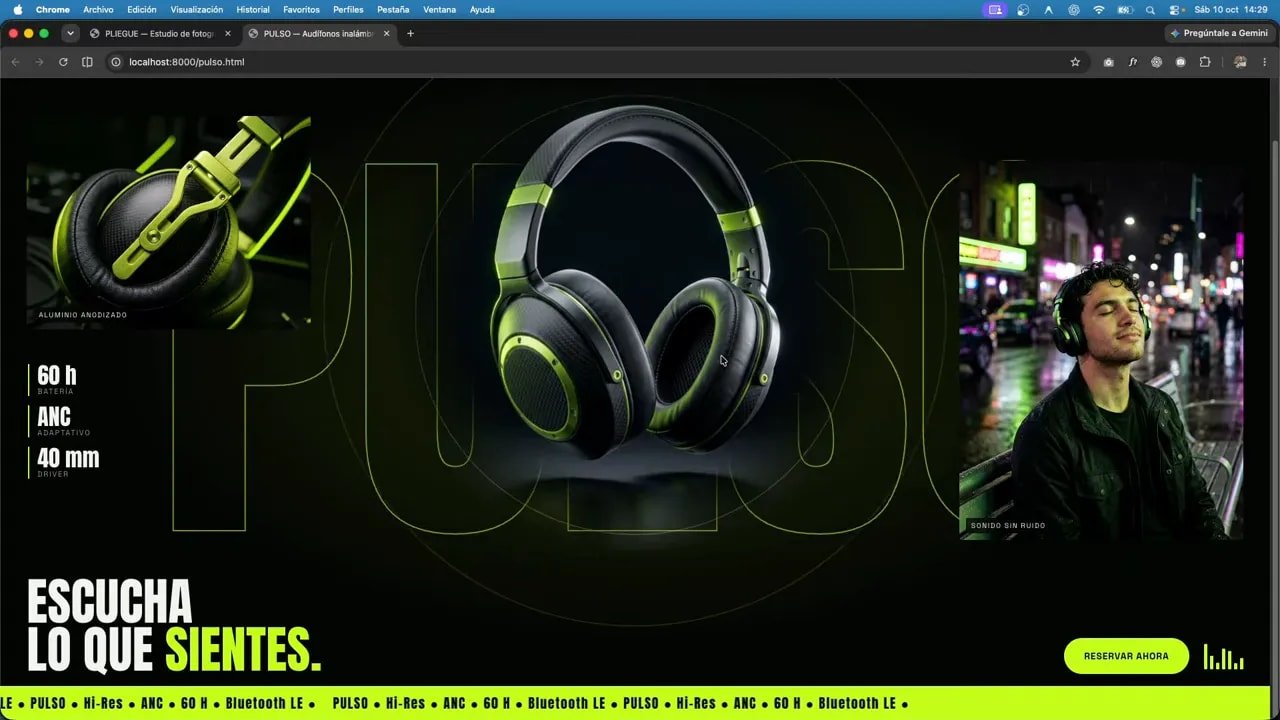
Task: Click the "SIENTES." headline word
Action: coord(243,650)
